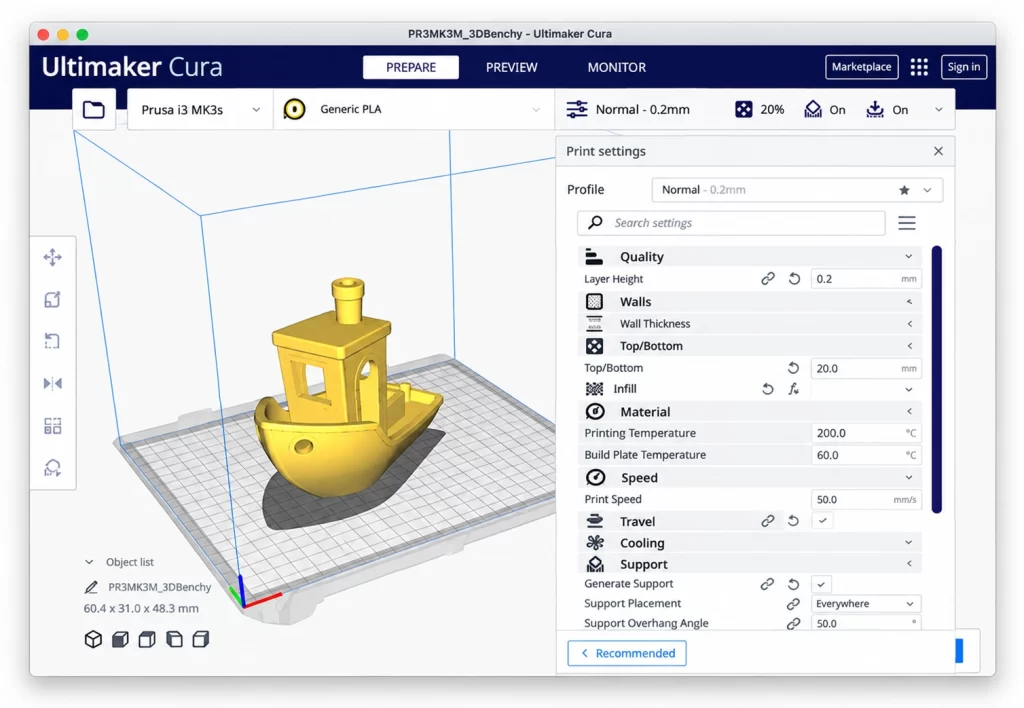Click the Printing Temperature 200.0 field
The image size is (1024, 708).
tap(866, 433)
